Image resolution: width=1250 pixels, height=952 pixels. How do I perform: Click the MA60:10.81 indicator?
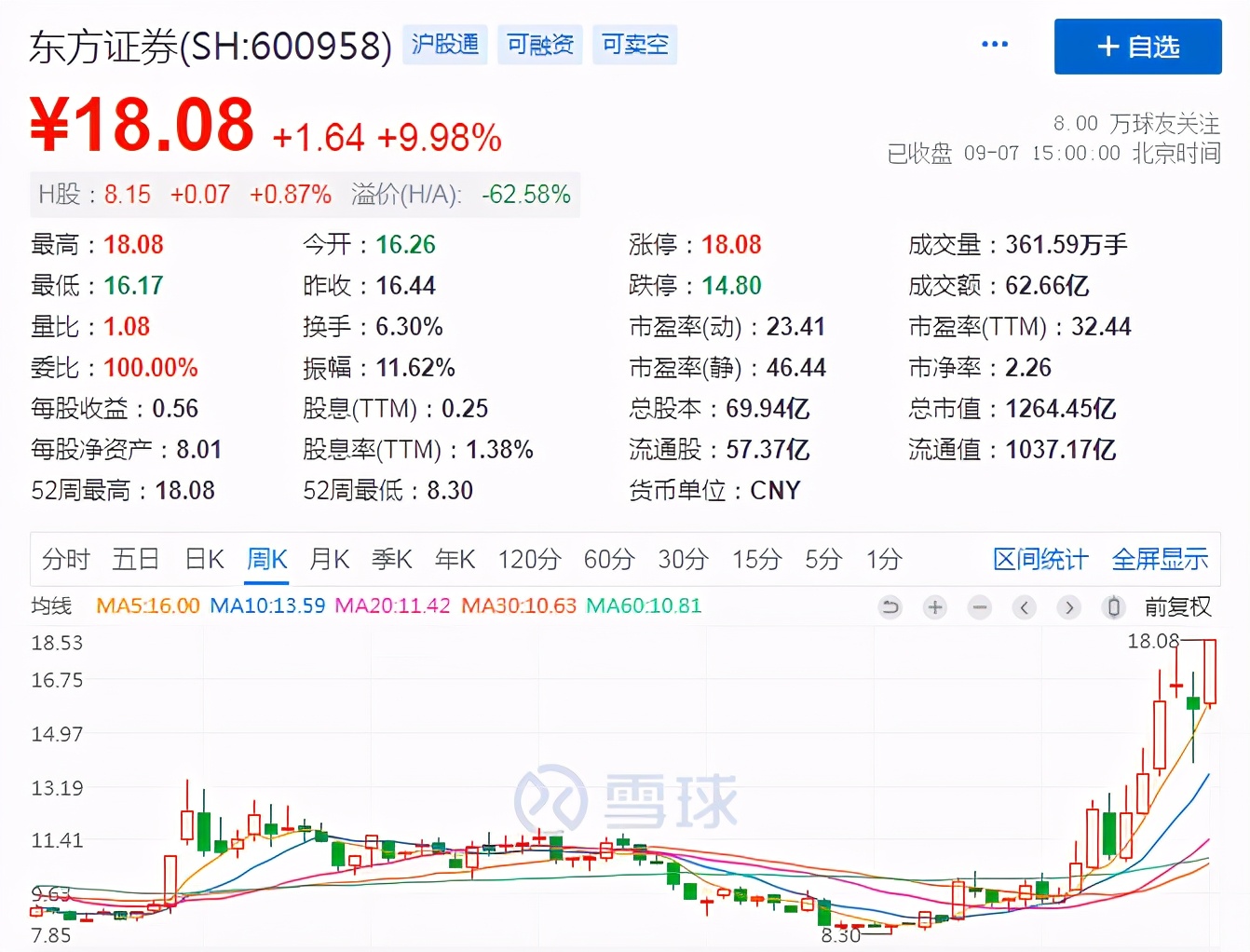[644, 606]
